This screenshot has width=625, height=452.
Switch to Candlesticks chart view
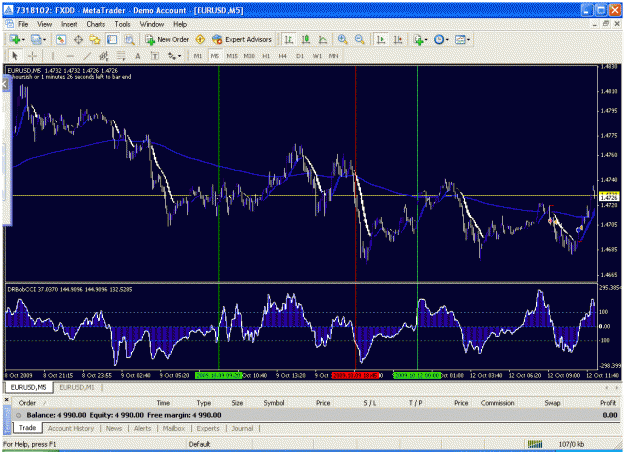pos(306,39)
